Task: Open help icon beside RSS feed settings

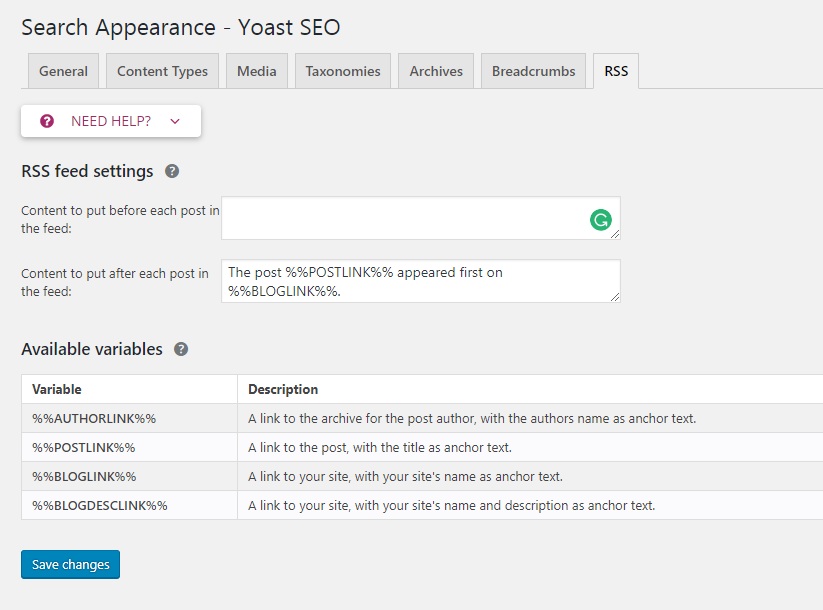Action: [x=172, y=171]
